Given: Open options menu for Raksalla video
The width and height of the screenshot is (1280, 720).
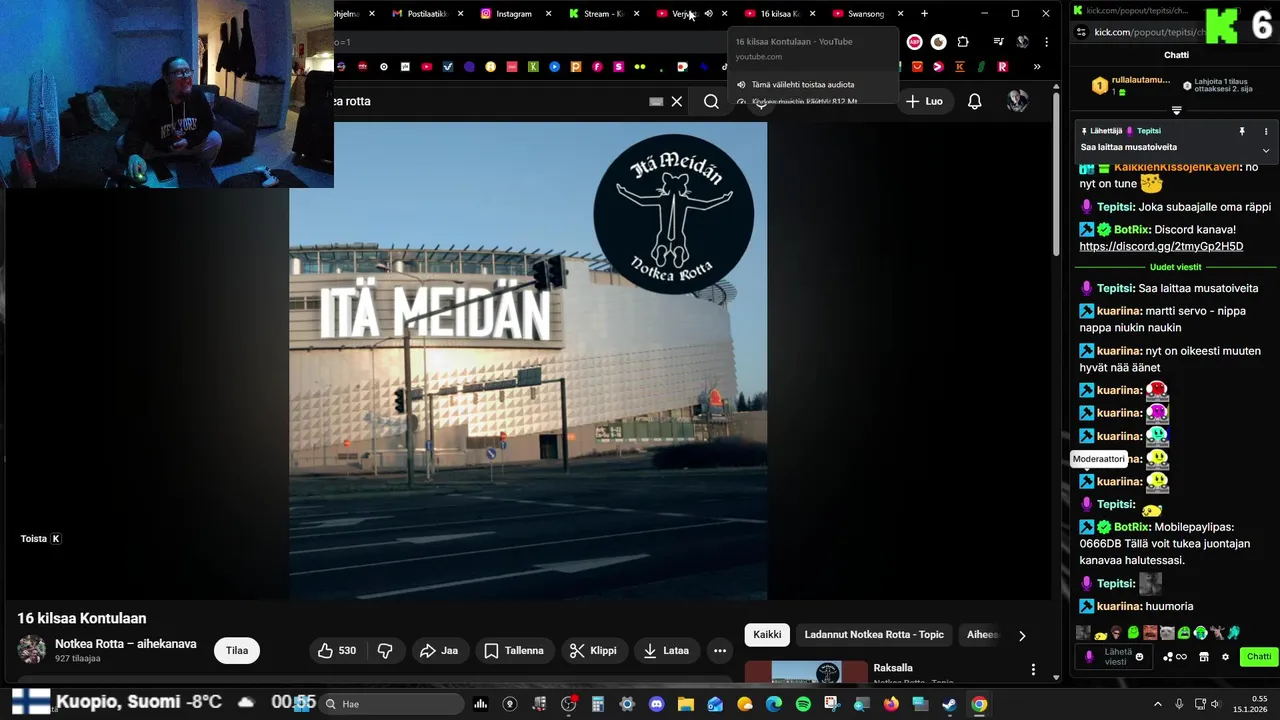Looking at the screenshot, I should click(1033, 669).
